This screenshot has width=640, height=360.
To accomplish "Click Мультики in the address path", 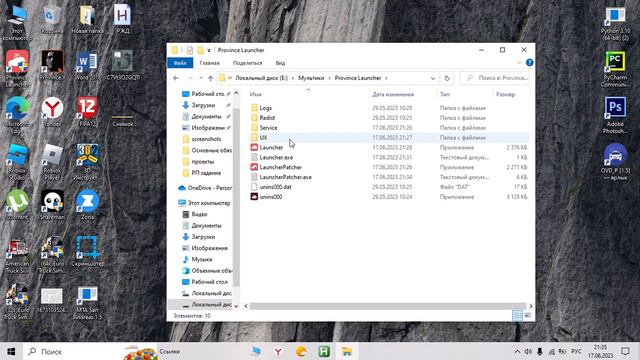I will [x=311, y=78].
